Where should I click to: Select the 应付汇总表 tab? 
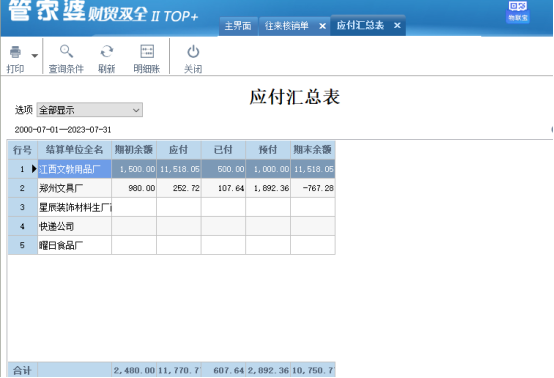pos(360,25)
